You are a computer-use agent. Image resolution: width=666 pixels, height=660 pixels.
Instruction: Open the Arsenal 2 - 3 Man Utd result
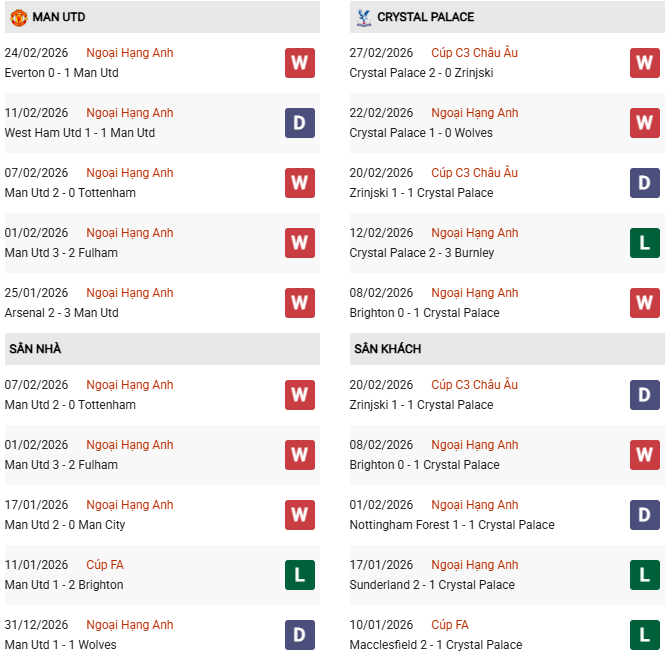61,313
